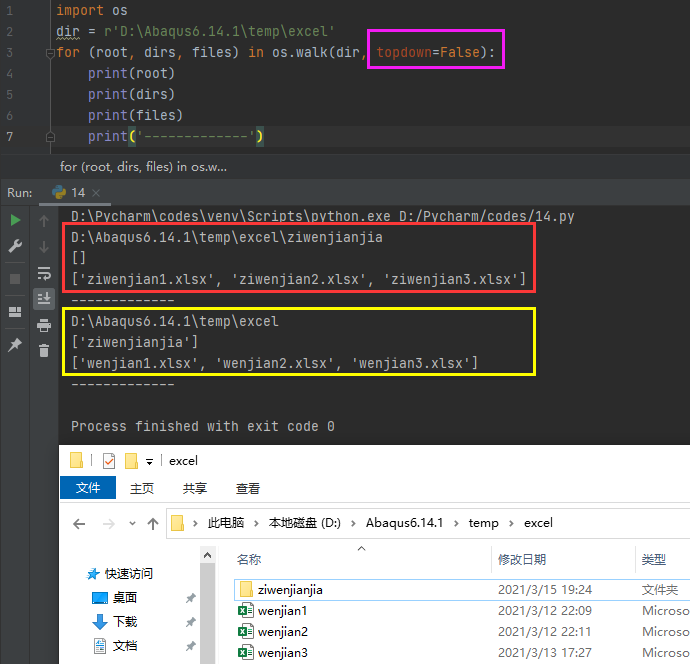Run the script with the green play button
Screen dimensions: 690x664
click(15, 220)
